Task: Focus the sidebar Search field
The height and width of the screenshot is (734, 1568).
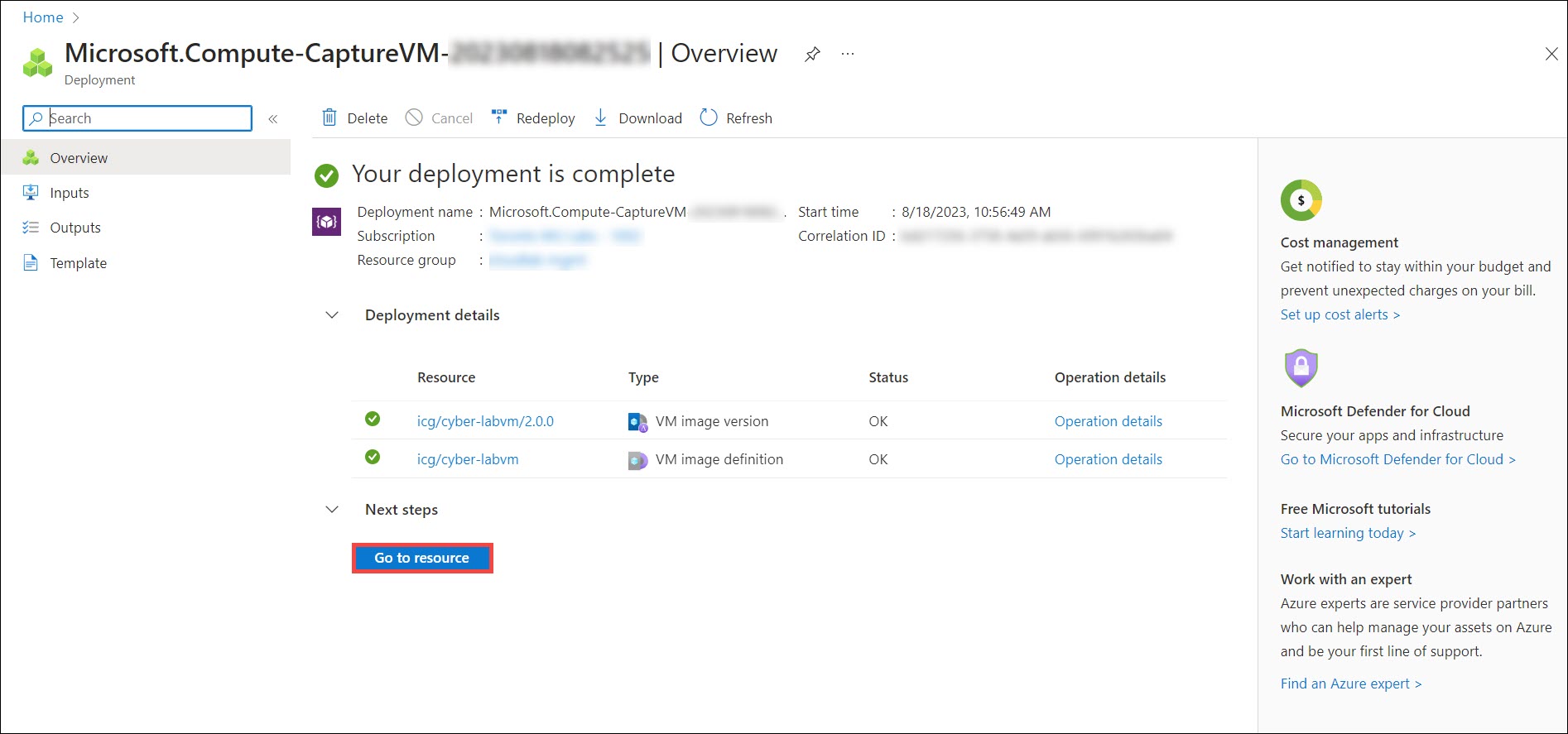Action: click(137, 118)
